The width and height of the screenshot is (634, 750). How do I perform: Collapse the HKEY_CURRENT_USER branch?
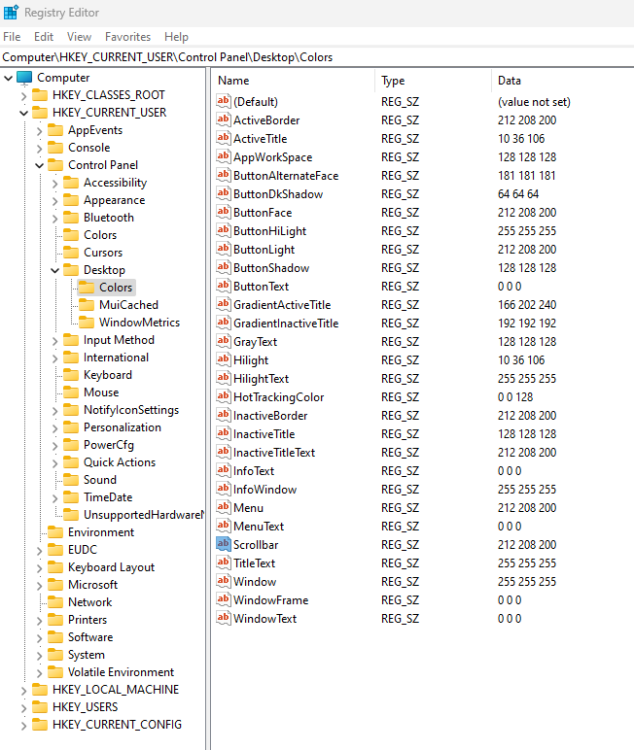(24, 113)
